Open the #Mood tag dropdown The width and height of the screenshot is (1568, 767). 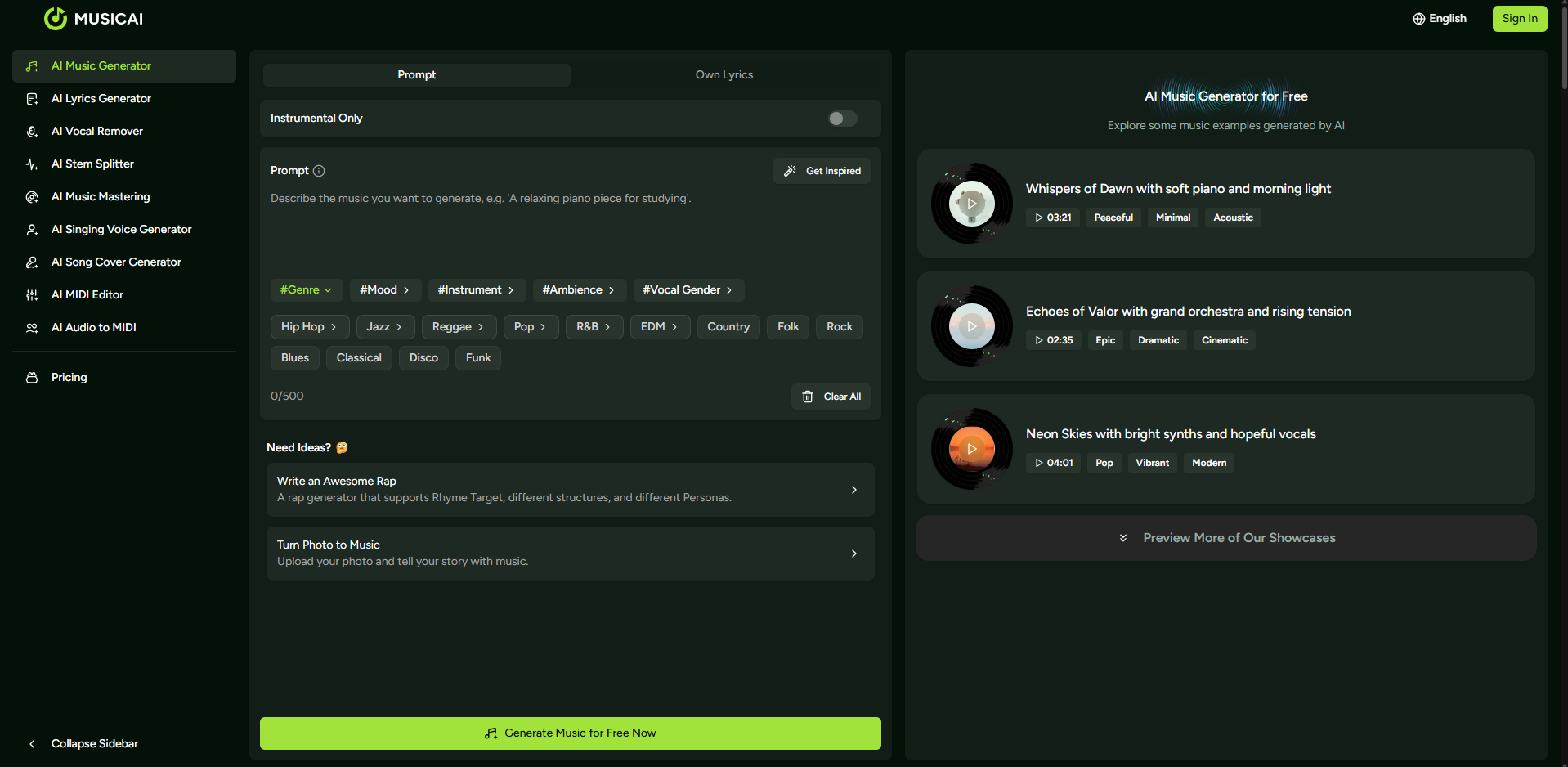pos(385,289)
